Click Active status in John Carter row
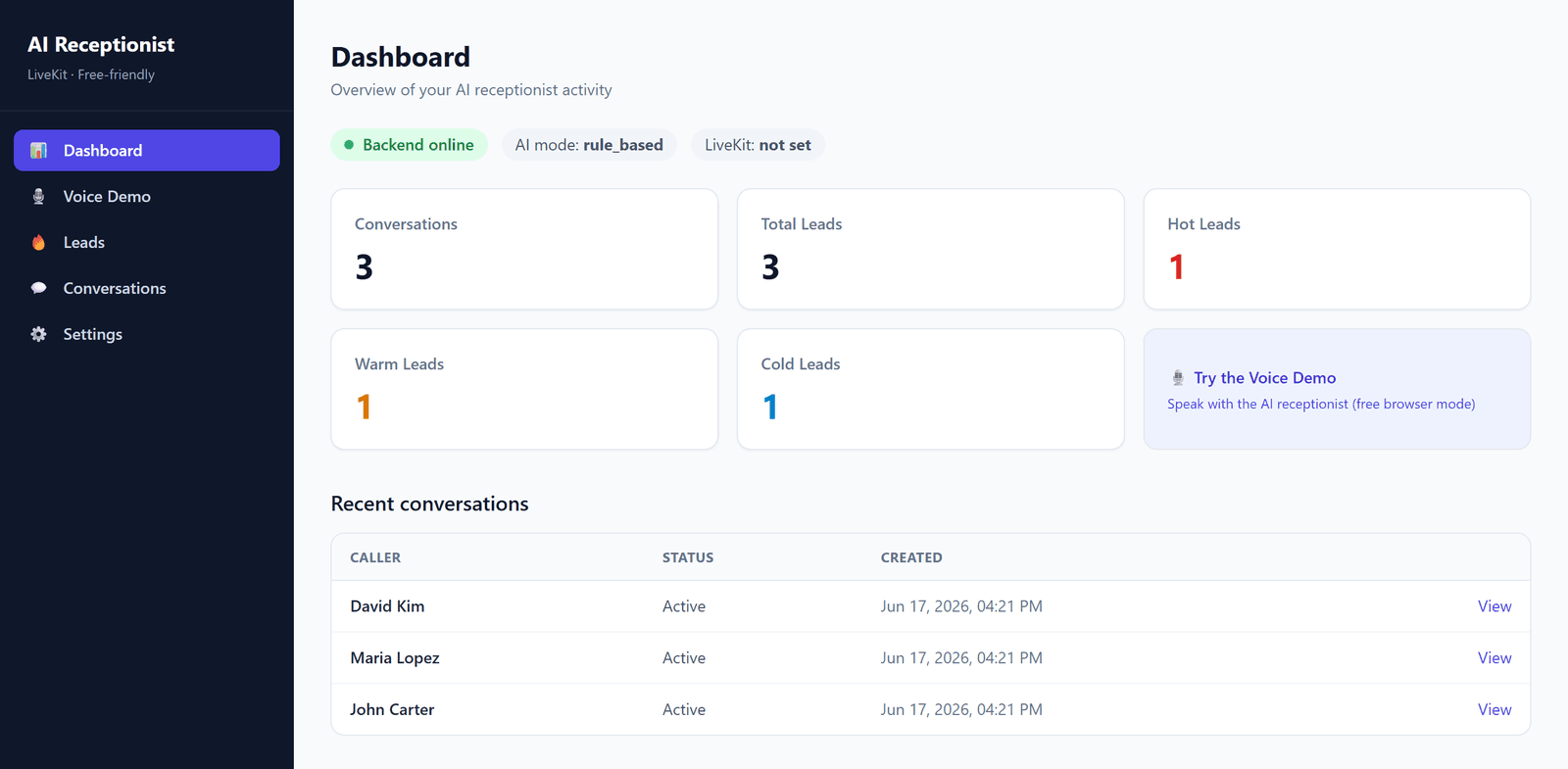Screen dimensions: 1568x769 pyautogui.click(x=684, y=709)
